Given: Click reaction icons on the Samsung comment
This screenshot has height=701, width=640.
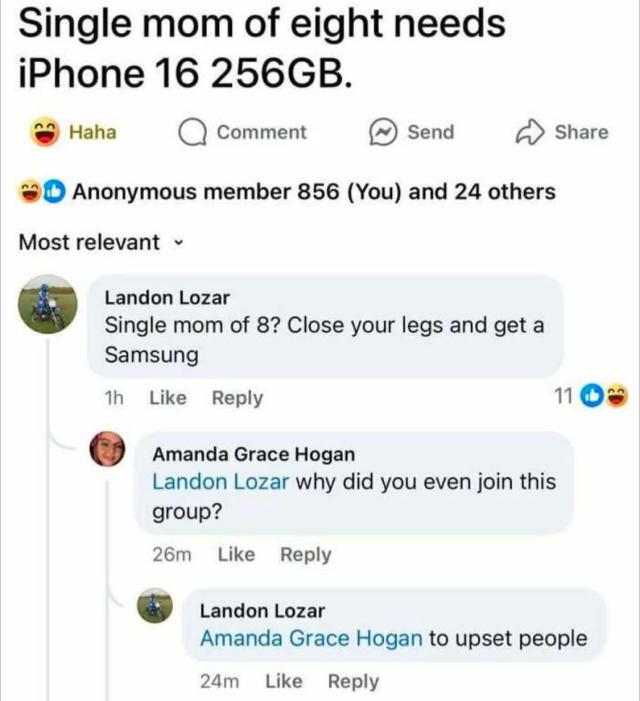Looking at the screenshot, I should (x=604, y=396).
